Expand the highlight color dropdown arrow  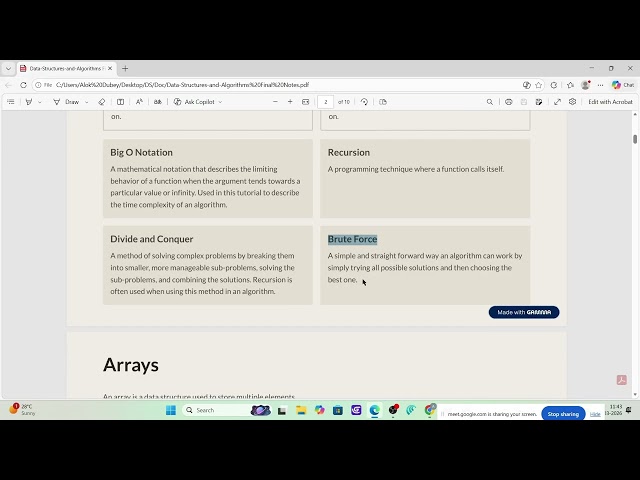(x=40, y=102)
